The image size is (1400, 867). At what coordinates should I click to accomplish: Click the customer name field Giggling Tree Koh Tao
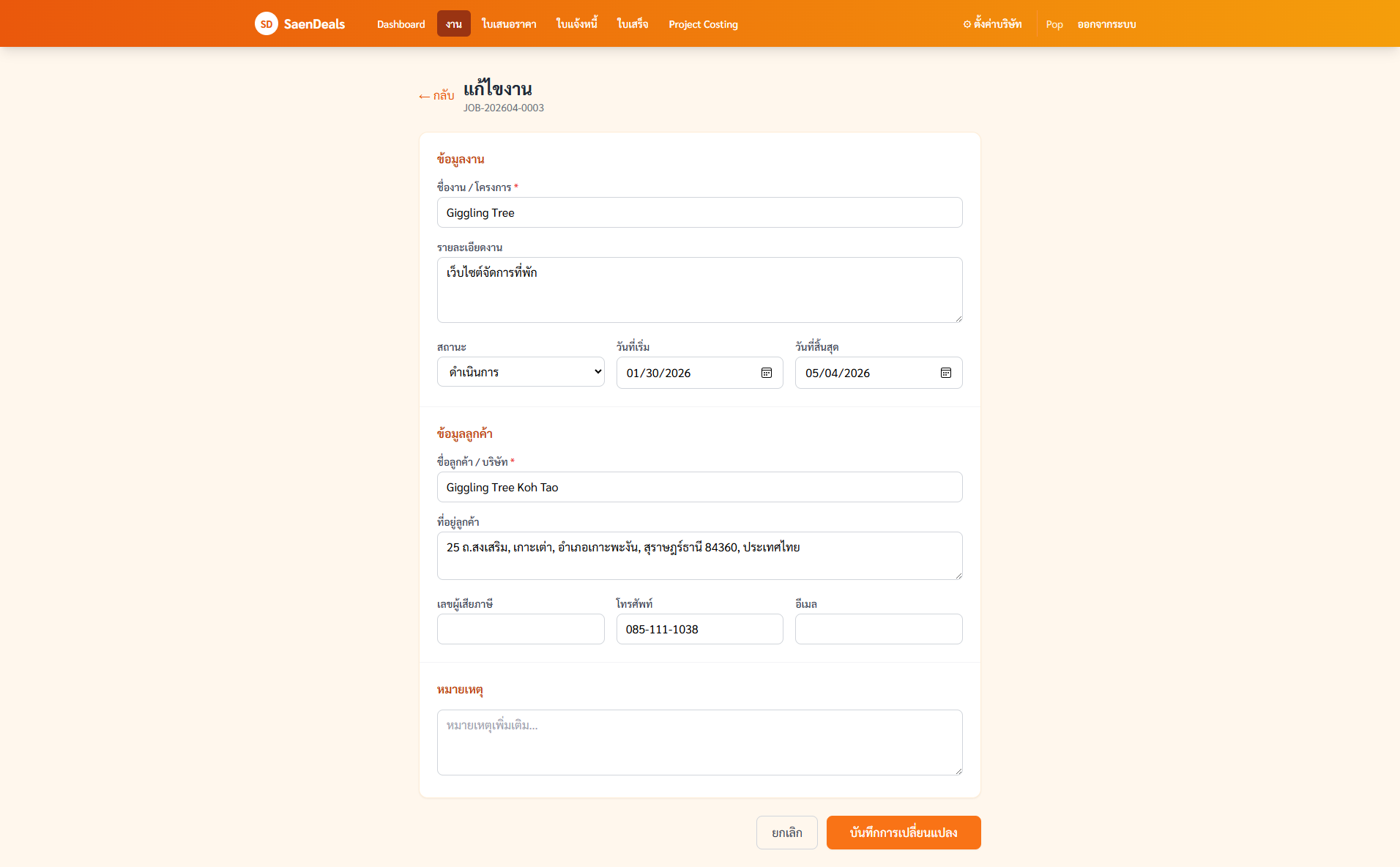(700, 487)
